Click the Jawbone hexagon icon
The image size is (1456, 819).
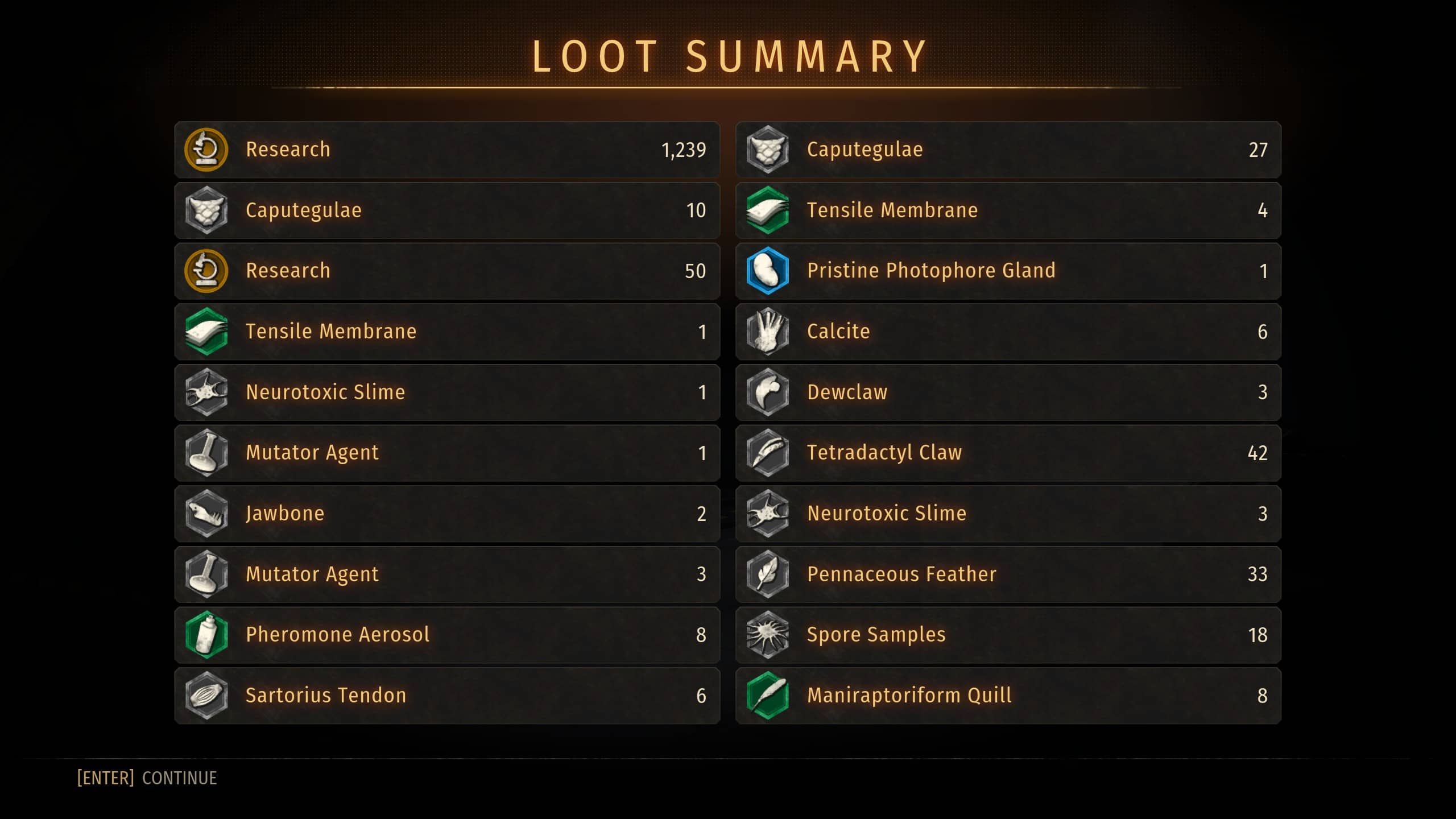[206, 514]
